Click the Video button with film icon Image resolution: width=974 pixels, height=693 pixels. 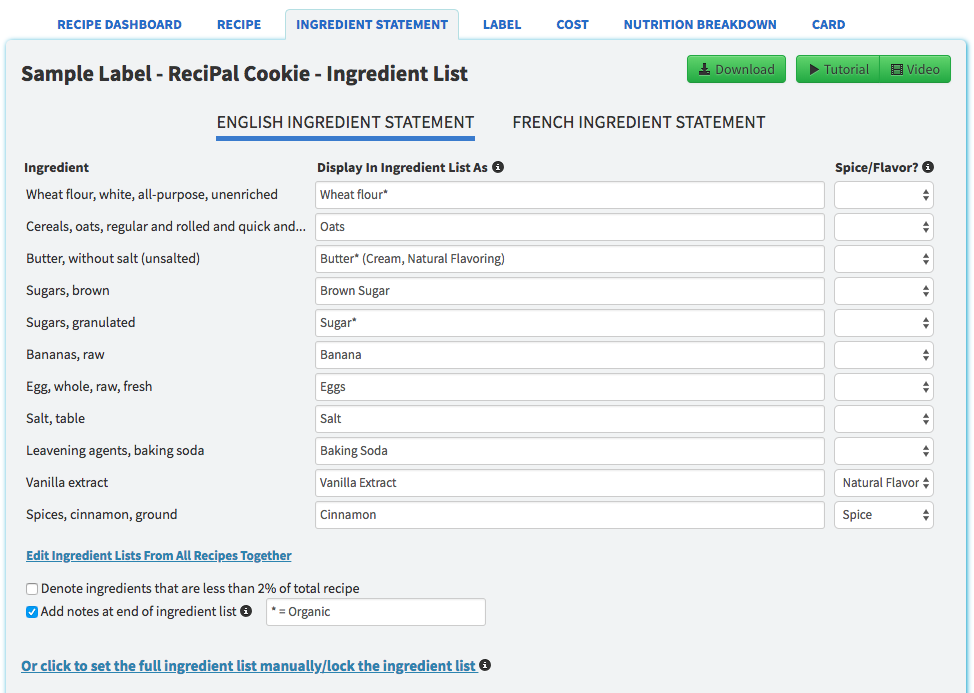[x=915, y=69]
